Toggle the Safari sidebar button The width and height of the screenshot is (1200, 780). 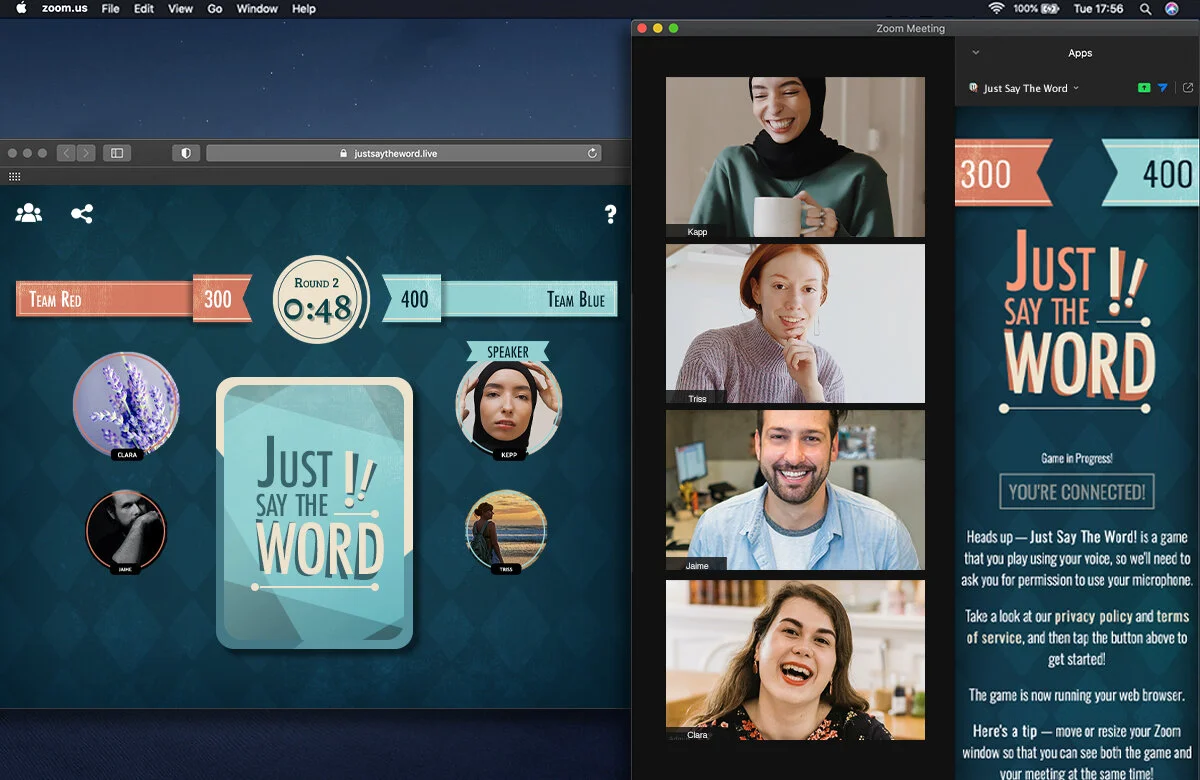click(117, 153)
